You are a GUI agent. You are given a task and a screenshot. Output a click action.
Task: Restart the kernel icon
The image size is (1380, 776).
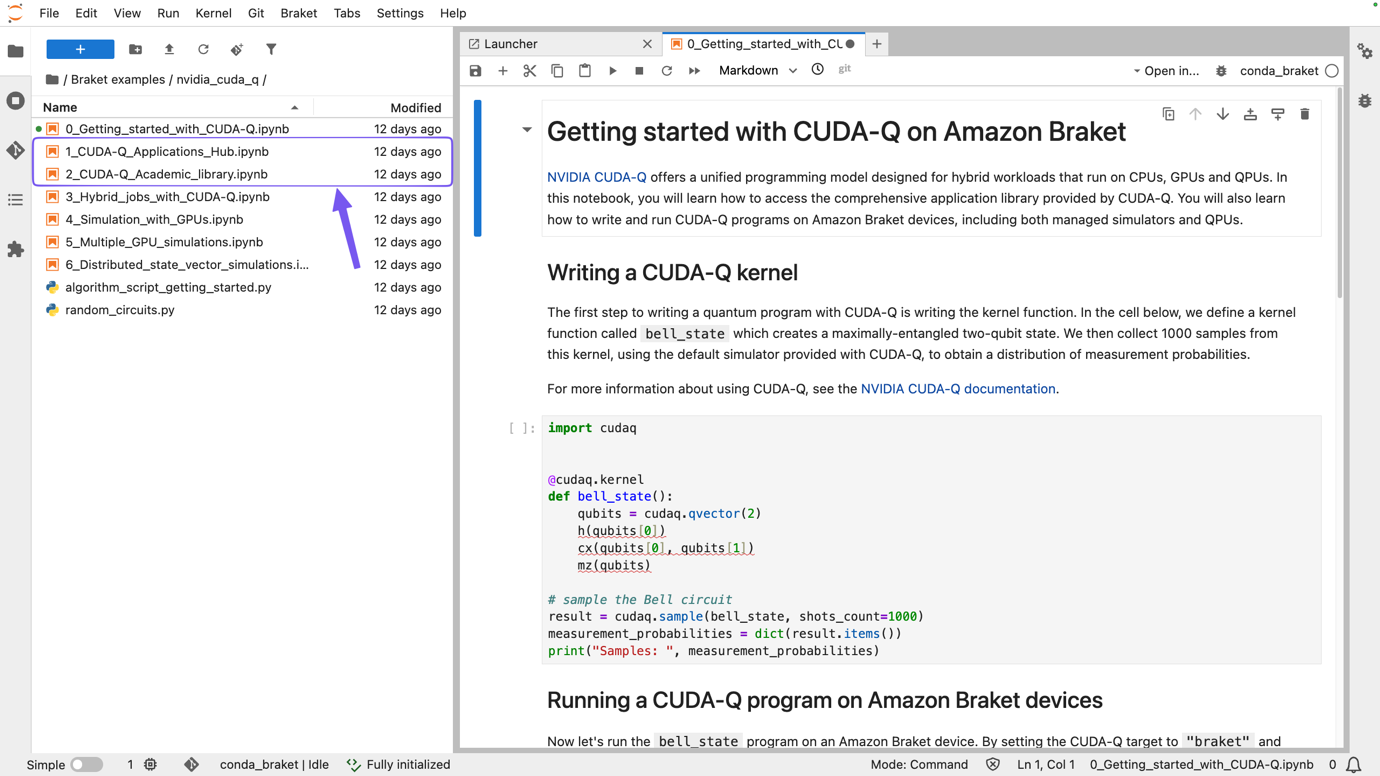(667, 71)
